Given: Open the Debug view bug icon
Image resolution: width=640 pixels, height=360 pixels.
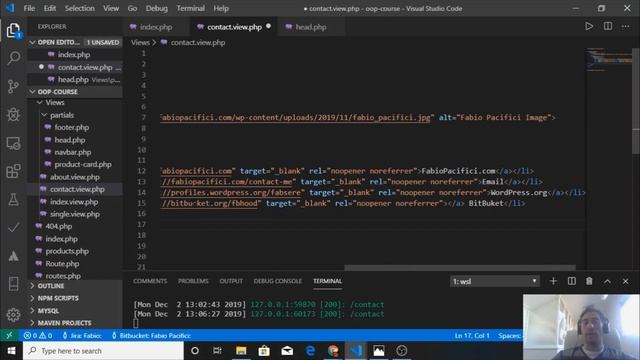Looking at the screenshot, I should (x=13, y=115).
